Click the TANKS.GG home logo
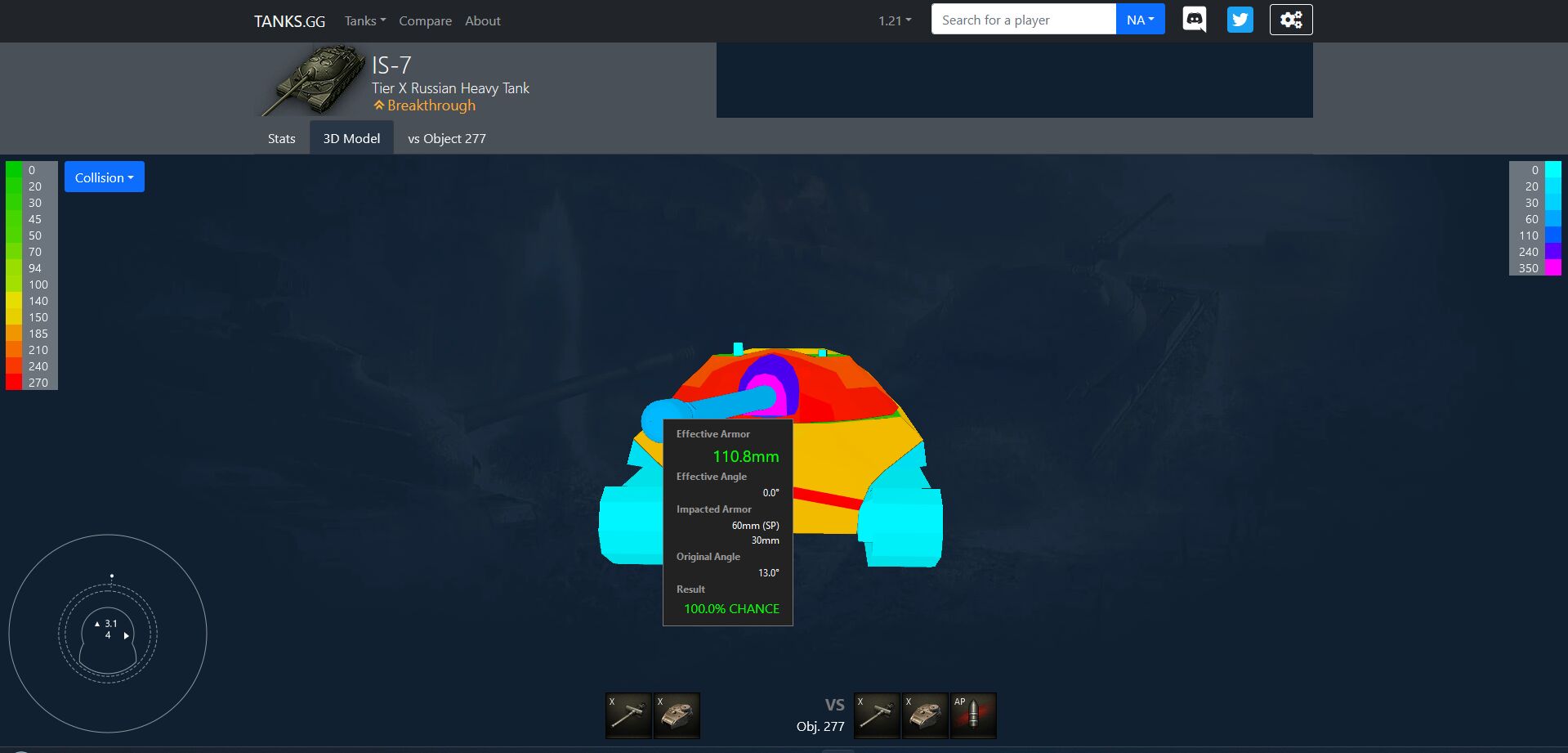 (289, 21)
